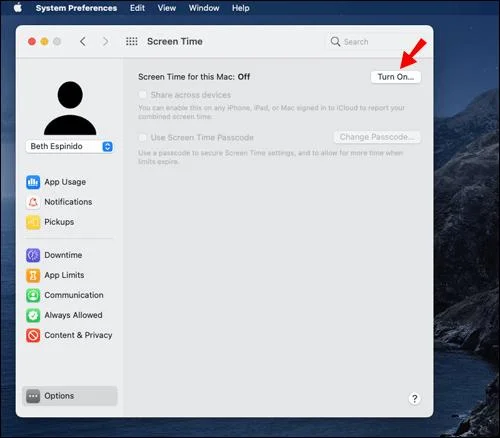The image size is (500, 438).
Task: Select the Communication label
Action: coord(74,295)
